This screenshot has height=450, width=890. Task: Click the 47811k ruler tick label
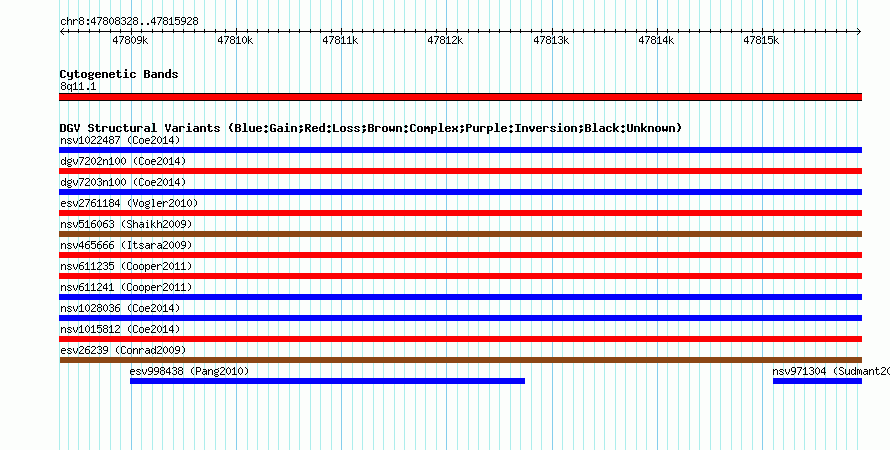tap(341, 40)
